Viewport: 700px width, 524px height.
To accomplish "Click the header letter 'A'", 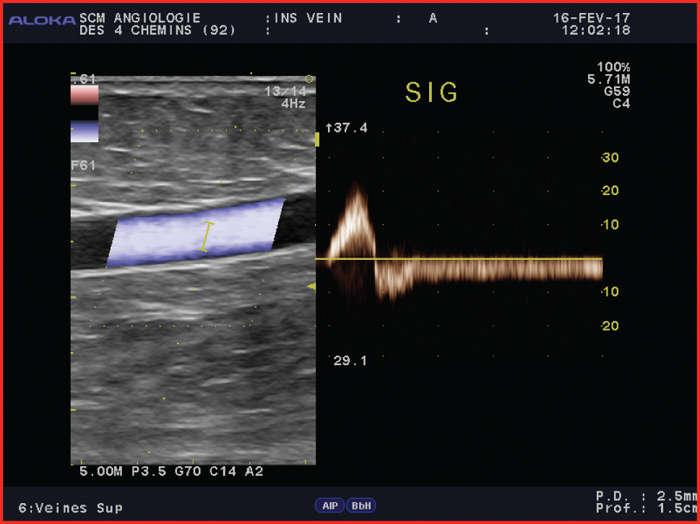I will [x=433, y=18].
